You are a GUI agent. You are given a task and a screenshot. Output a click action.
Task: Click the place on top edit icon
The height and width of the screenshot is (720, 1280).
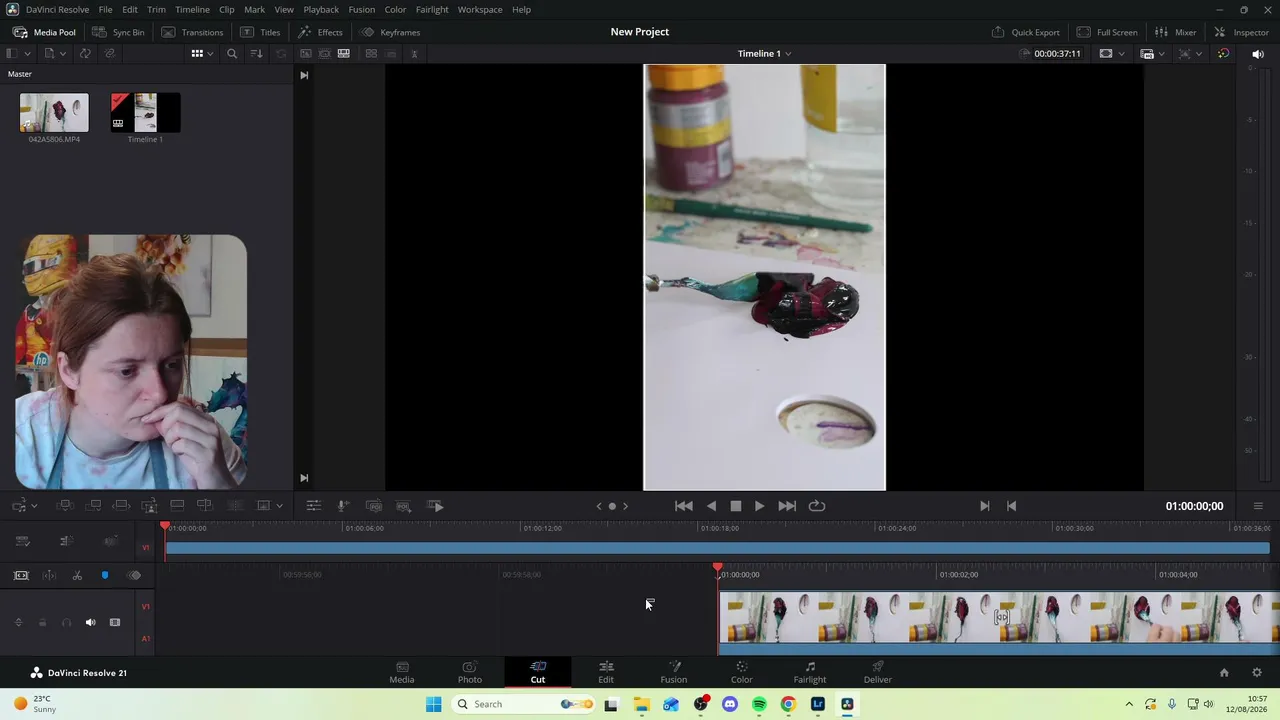tap(177, 506)
